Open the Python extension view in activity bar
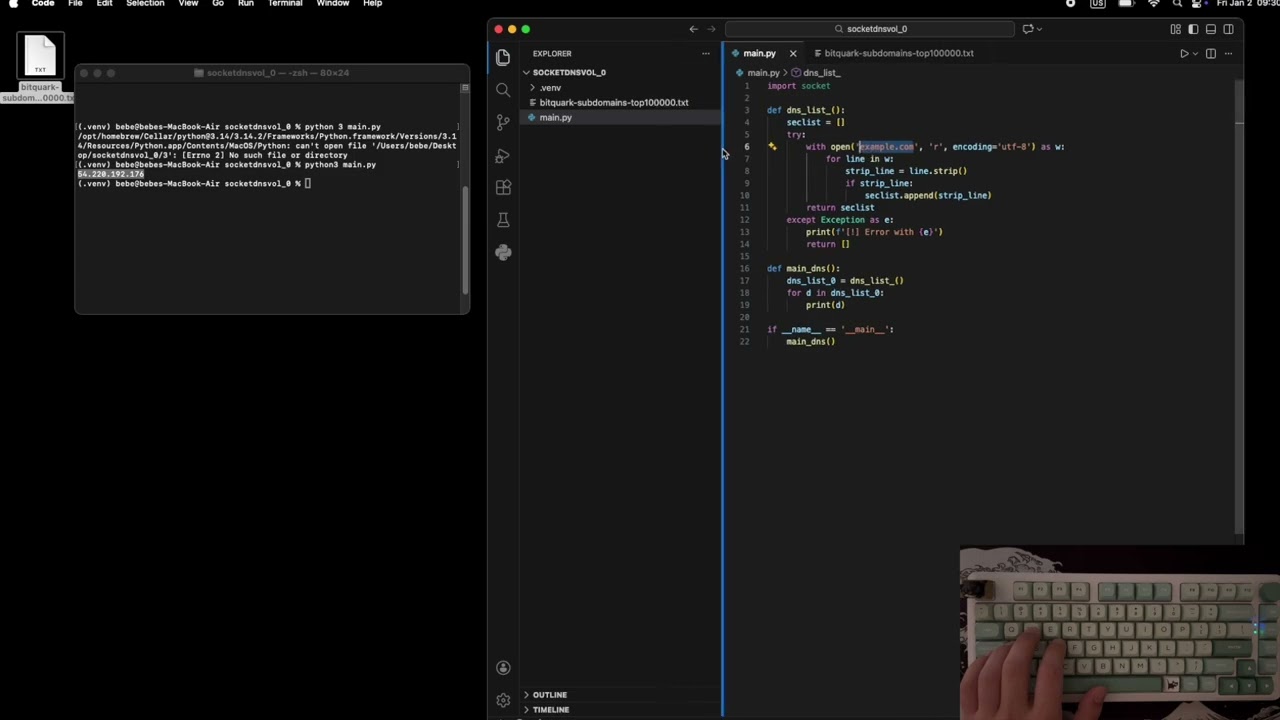The image size is (1280, 720). [x=503, y=252]
